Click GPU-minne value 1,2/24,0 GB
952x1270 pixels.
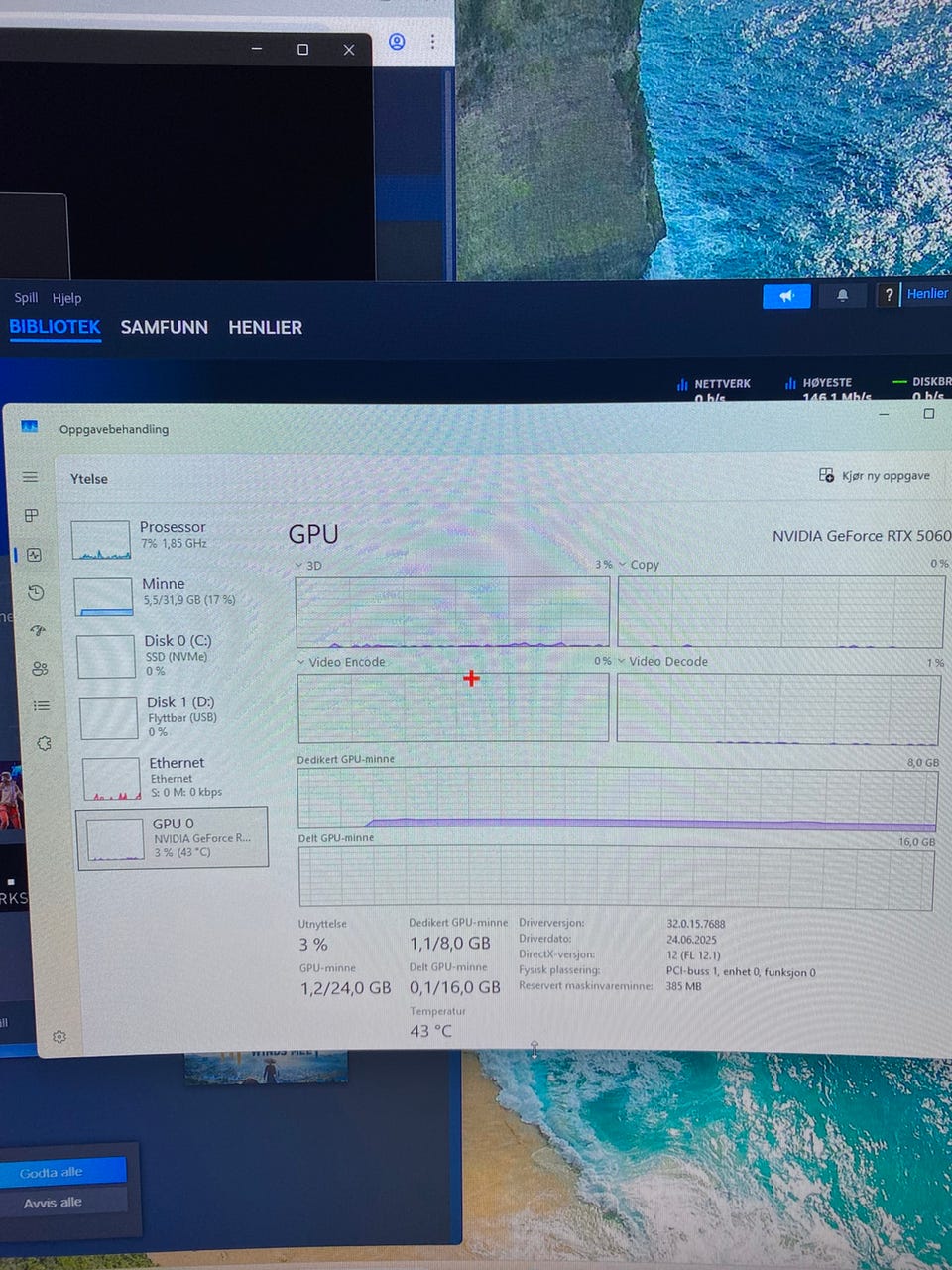(x=346, y=988)
